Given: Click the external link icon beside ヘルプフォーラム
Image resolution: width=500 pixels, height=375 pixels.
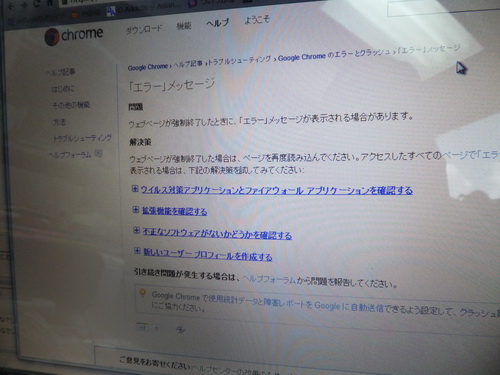Looking at the screenshot, I should pos(99,153).
